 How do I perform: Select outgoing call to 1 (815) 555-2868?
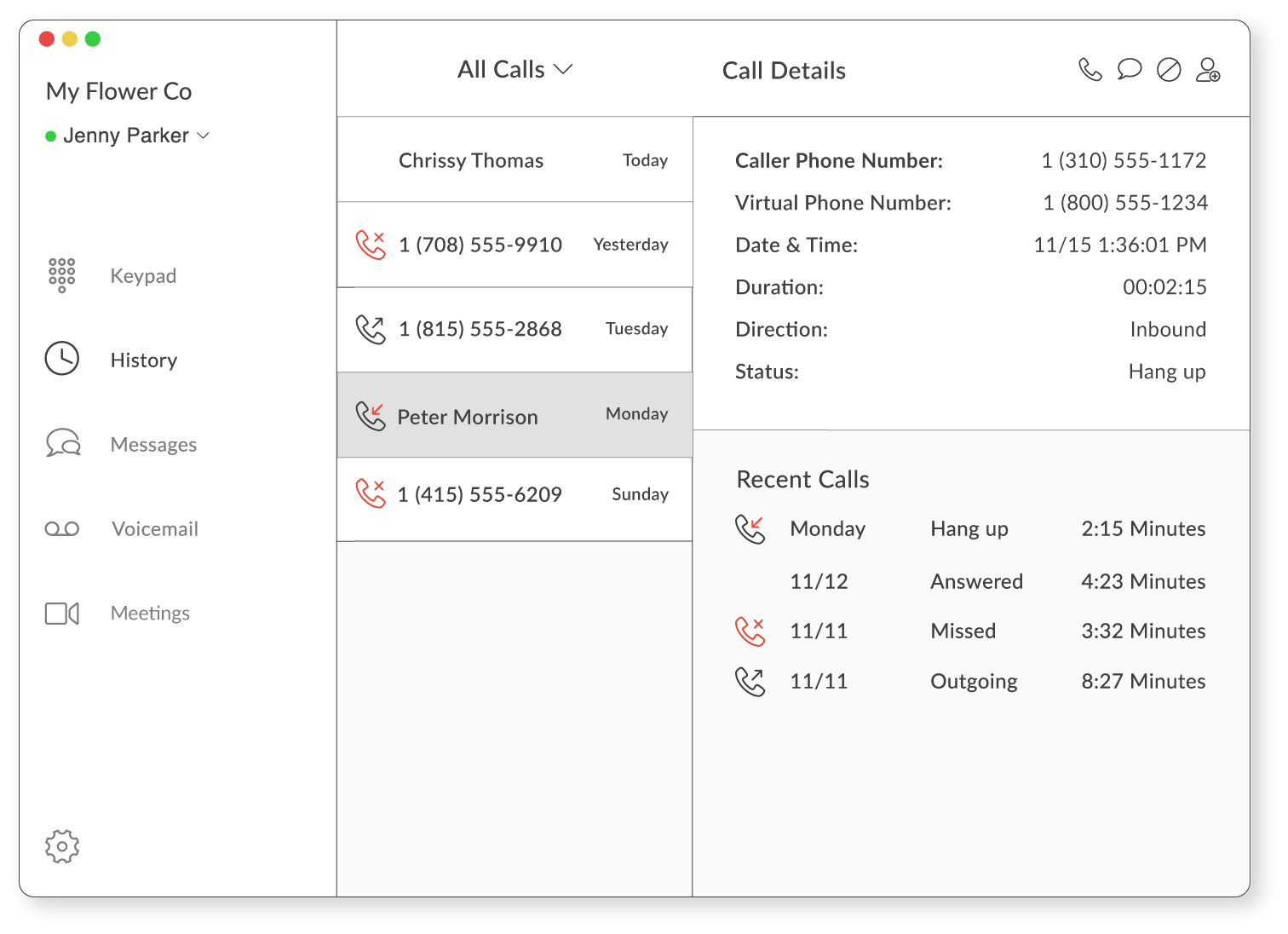515,329
